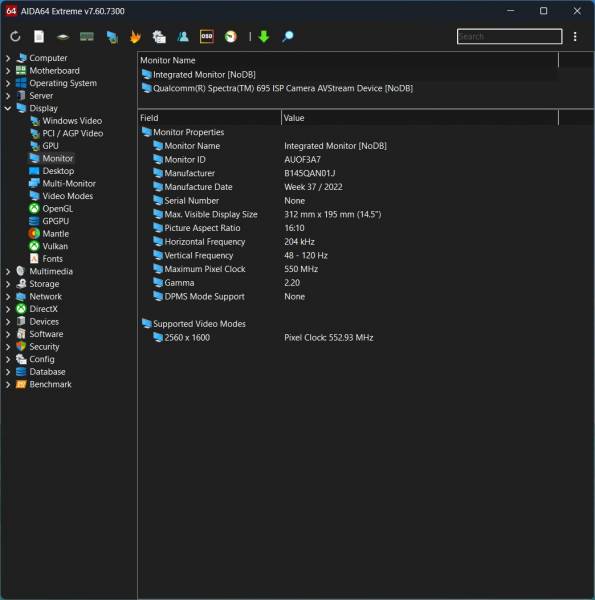Screen dimensions: 595x600
Task: Click the Monitor Name column header
Action: [348, 60]
